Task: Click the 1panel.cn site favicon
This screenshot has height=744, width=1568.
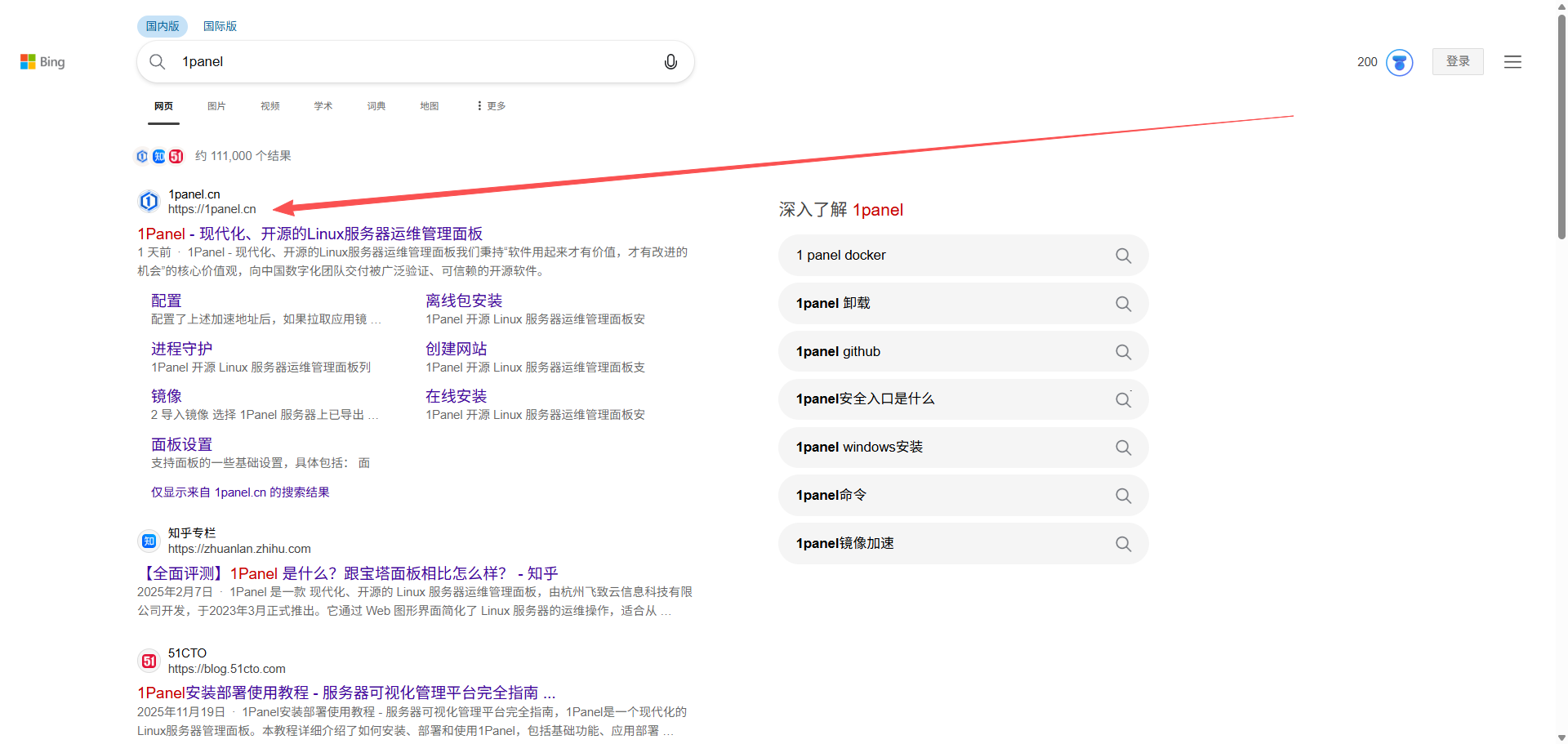Action: [x=149, y=201]
